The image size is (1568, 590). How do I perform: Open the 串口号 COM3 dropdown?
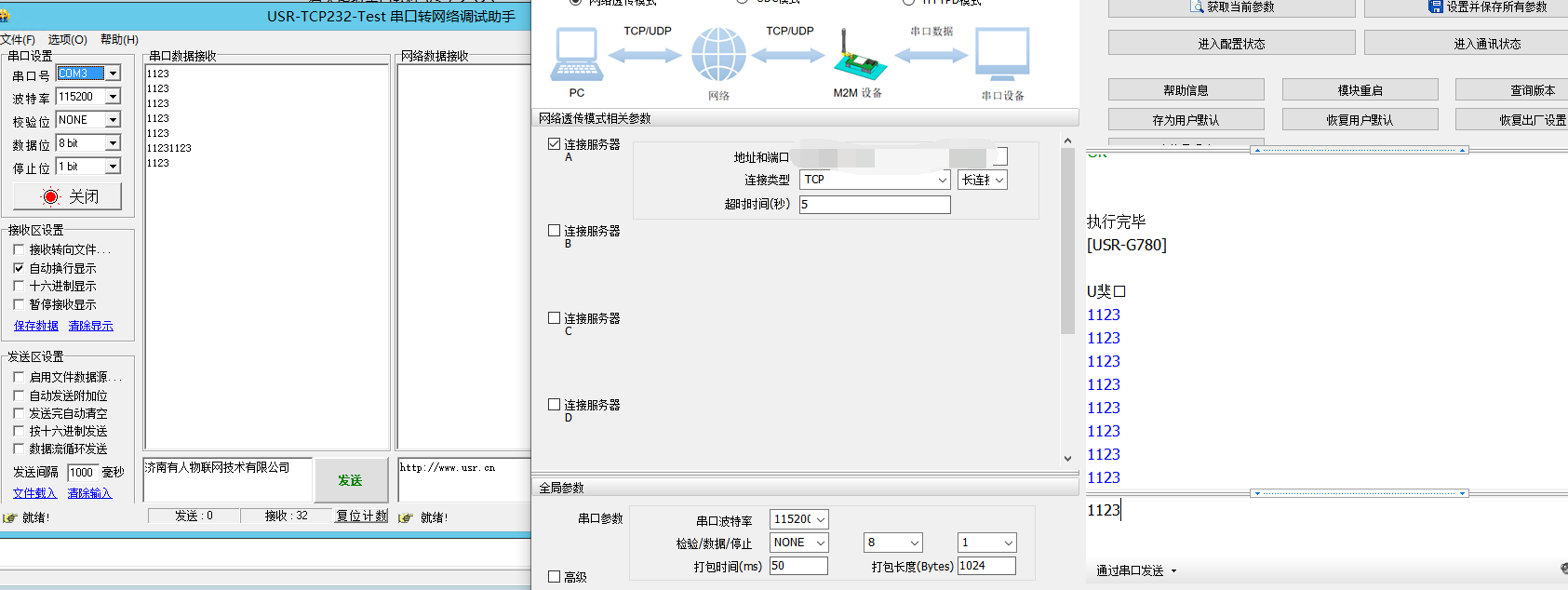tap(113, 74)
